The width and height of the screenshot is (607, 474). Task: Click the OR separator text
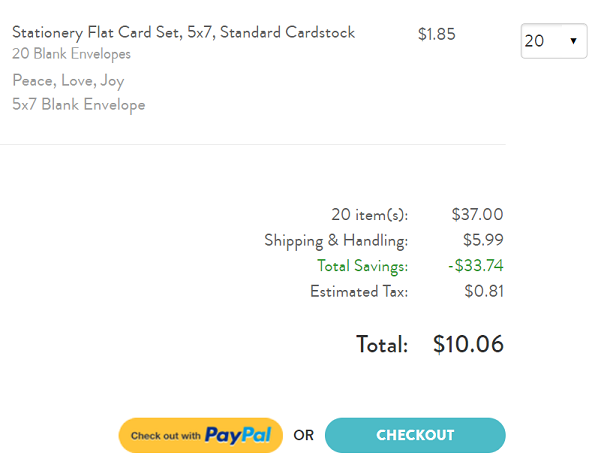coord(304,435)
